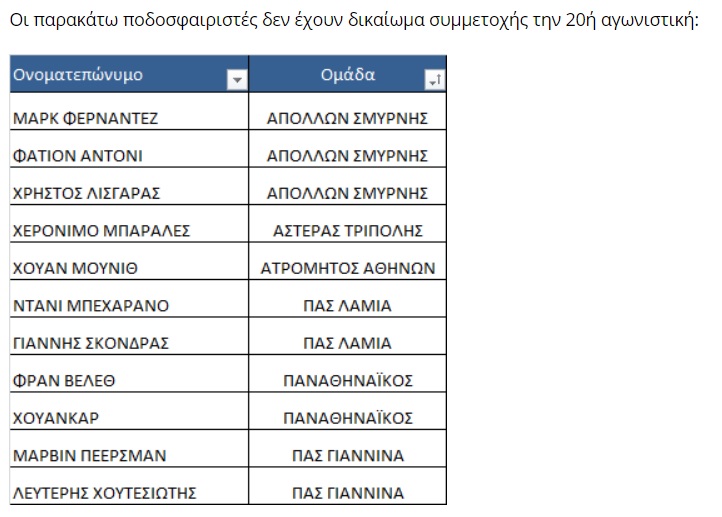The height and width of the screenshot is (517, 722).
Task: Open the Ομάδα column sort dropdown
Action: tap(434, 80)
